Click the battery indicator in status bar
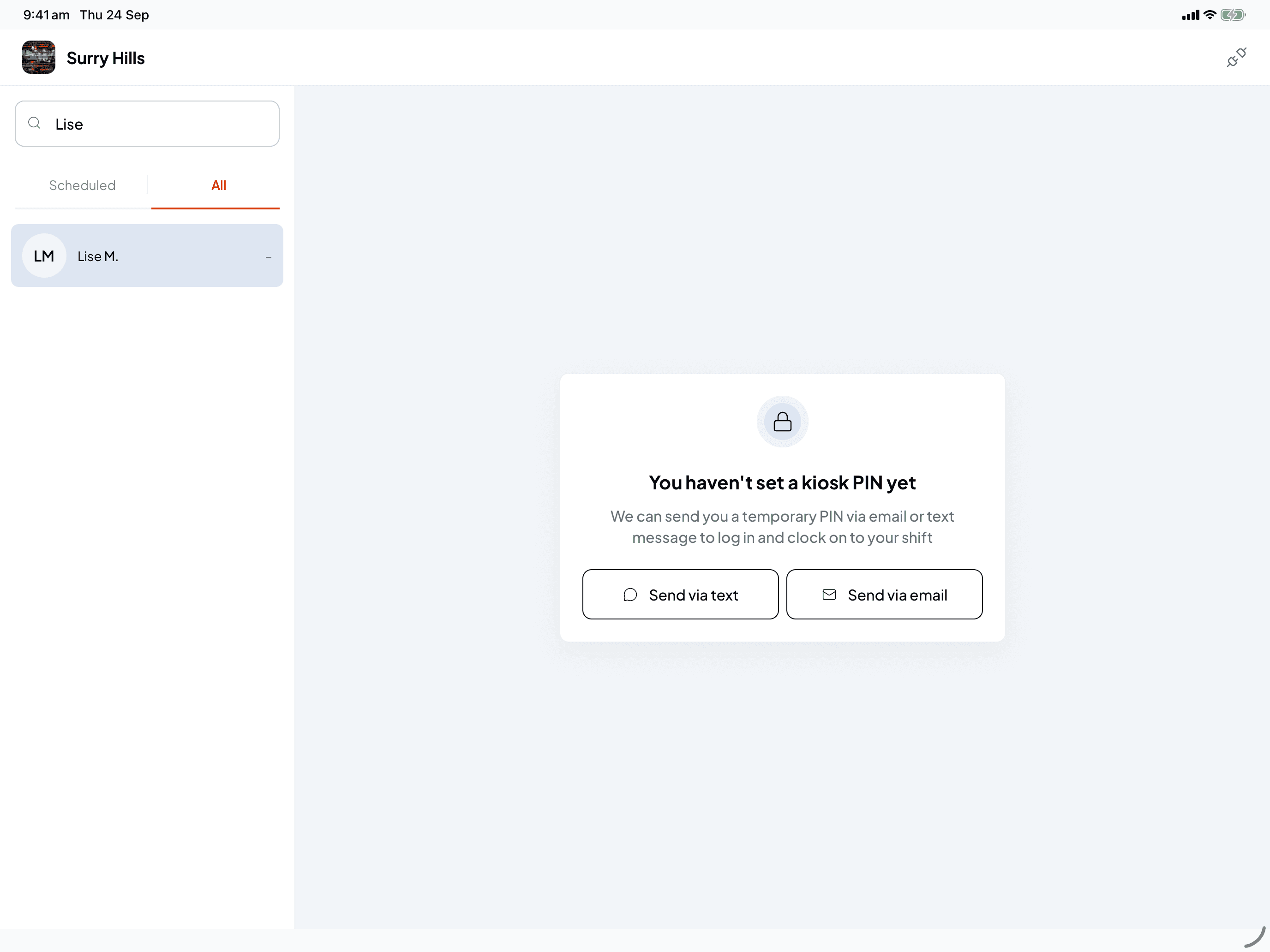 (x=1233, y=15)
